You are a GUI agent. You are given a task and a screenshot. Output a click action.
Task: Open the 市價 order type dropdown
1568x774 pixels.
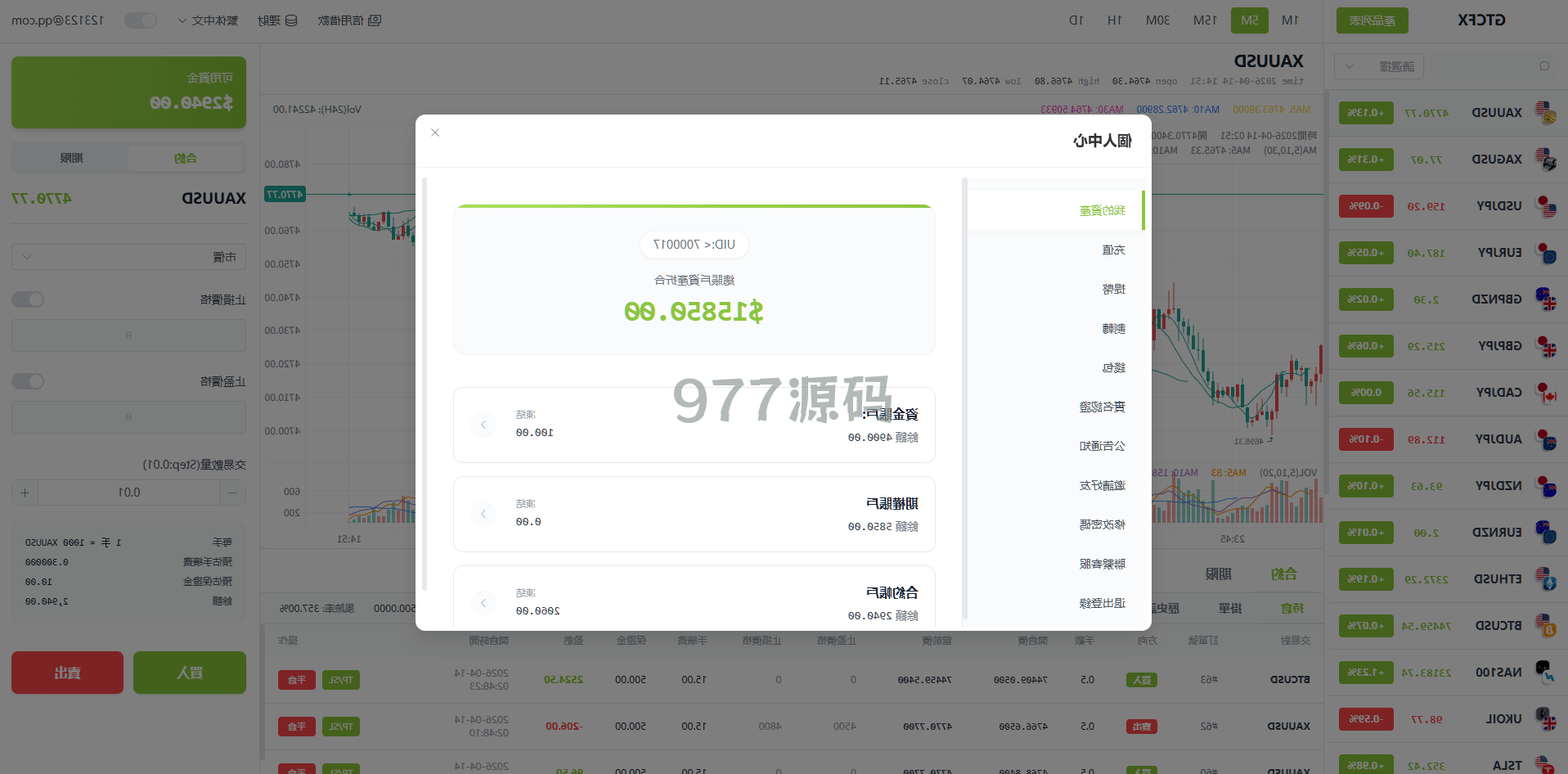[128, 257]
